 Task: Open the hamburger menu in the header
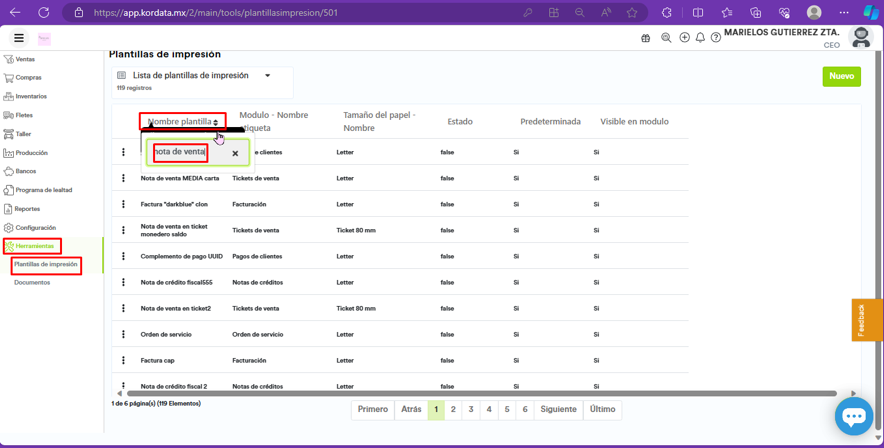(19, 38)
